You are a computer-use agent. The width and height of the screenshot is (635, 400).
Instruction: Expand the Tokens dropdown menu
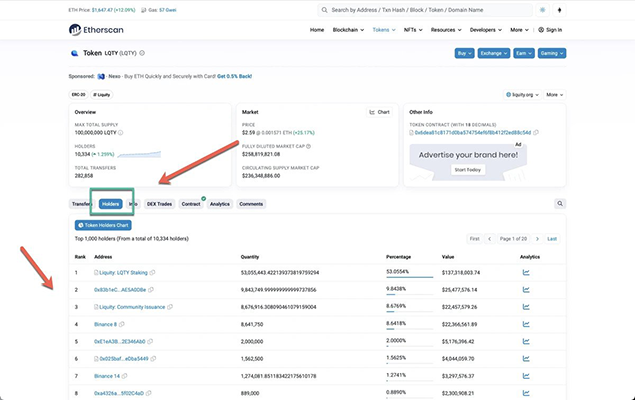click(x=384, y=30)
